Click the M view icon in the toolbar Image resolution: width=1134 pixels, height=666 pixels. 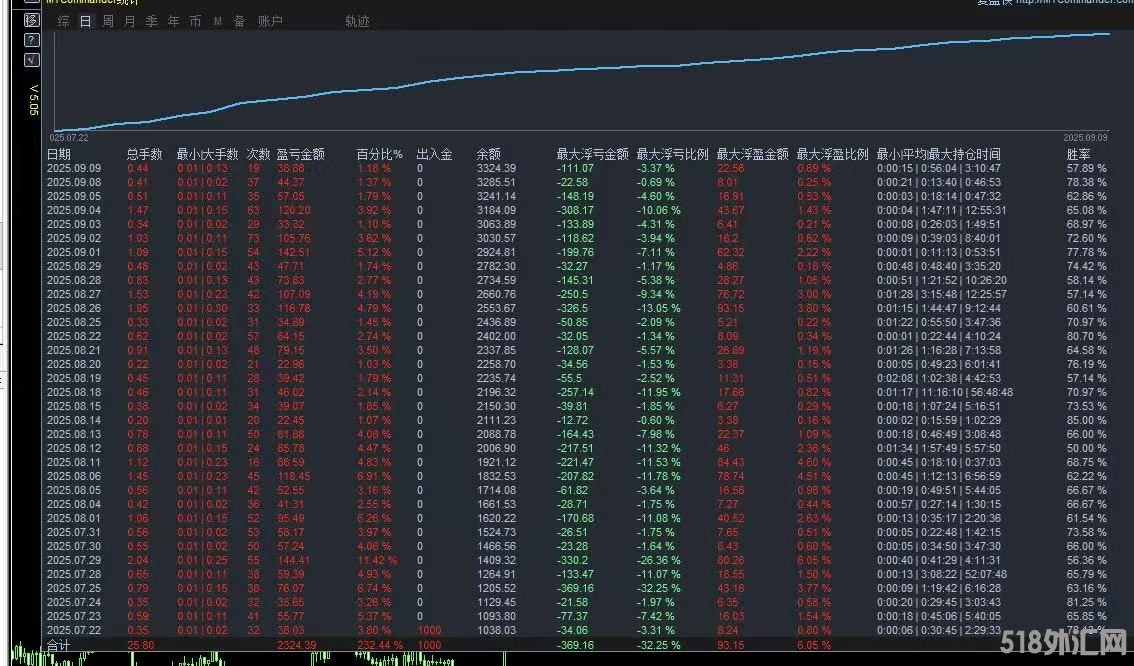click(216, 20)
